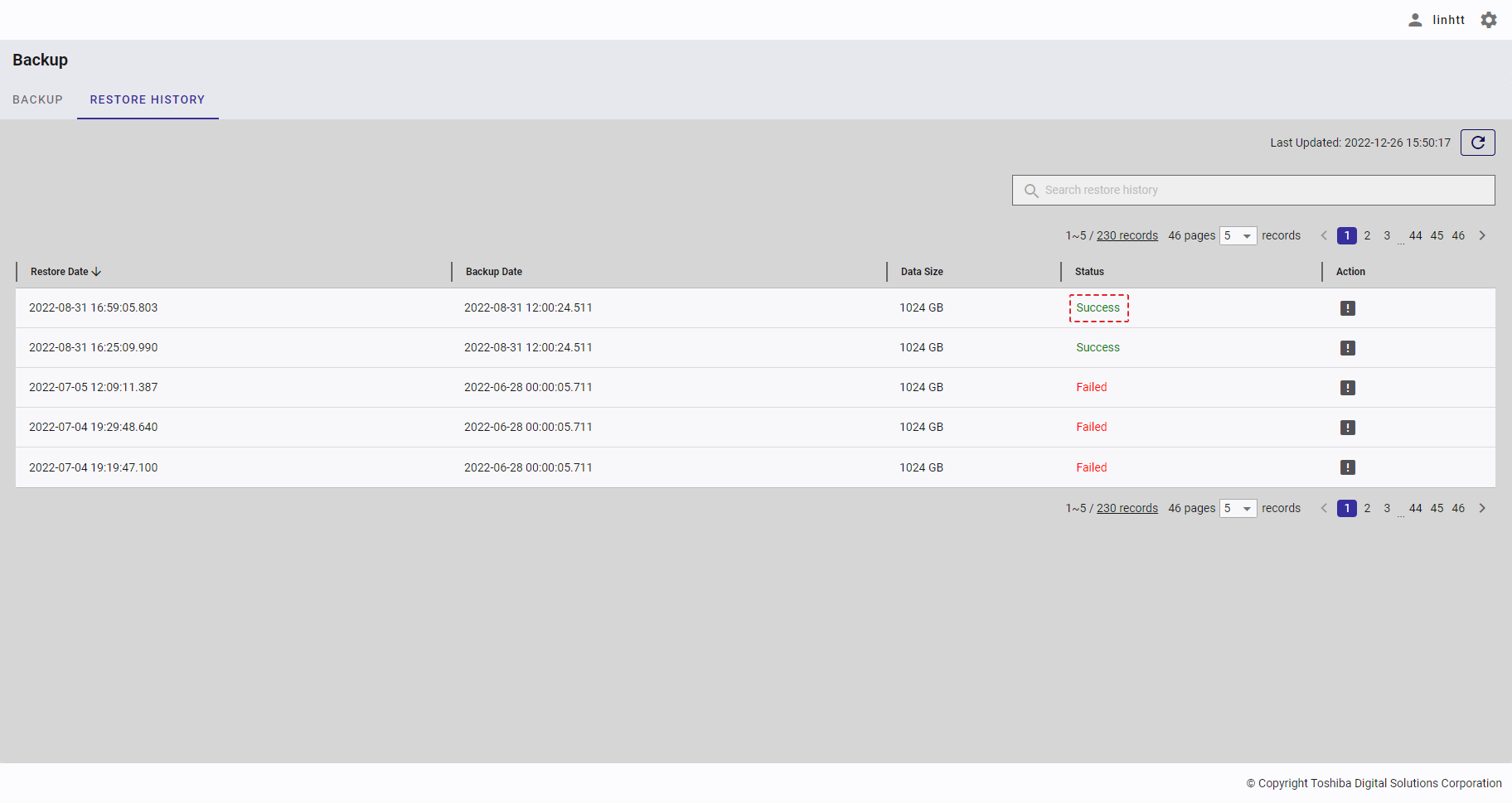Image resolution: width=1512 pixels, height=803 pixels.
Task: Open action details for 2022-07-05 12:09:11.387 restore
Action: 1347,388
